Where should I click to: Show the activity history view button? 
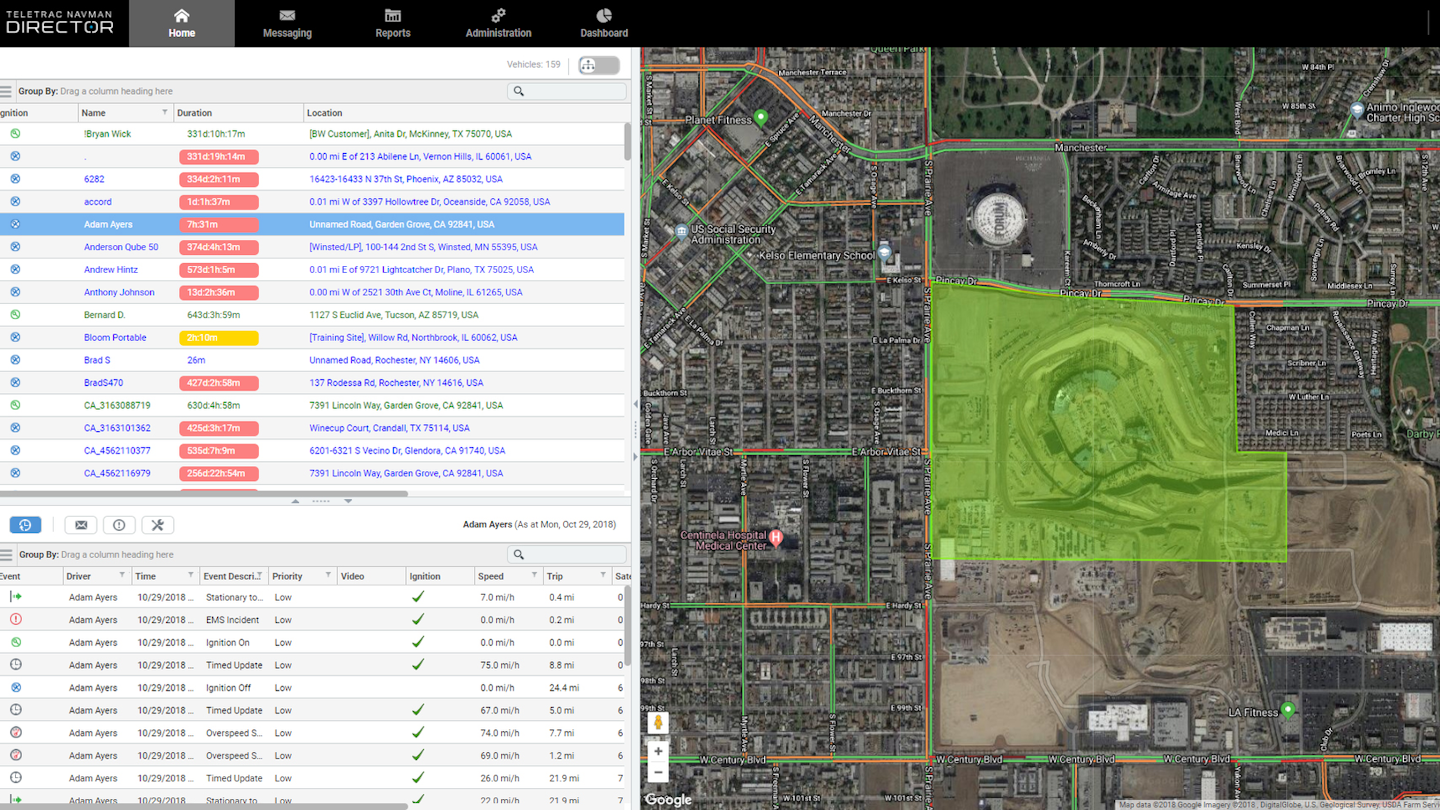pyautogui.click(x=25, y=525)
